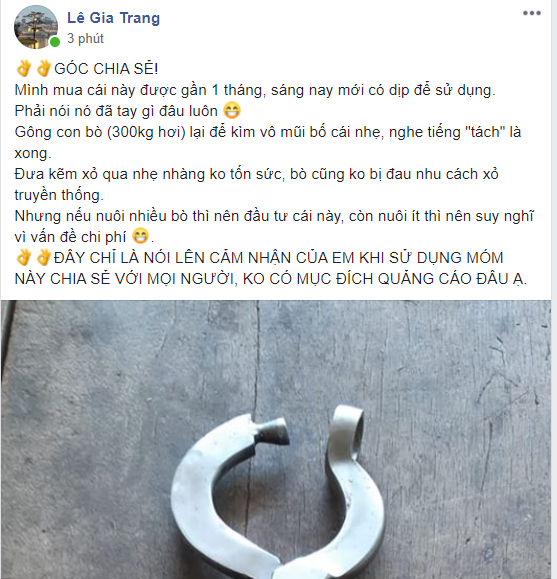The image size is (557, 579).
Task: Open the metal nose ring photo
Action: [276, 439]
